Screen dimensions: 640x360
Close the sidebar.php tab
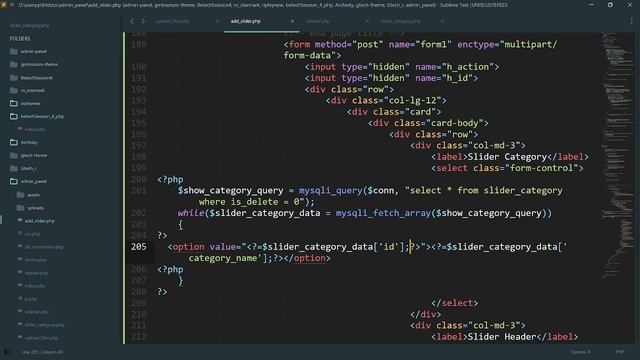[367, 21]
